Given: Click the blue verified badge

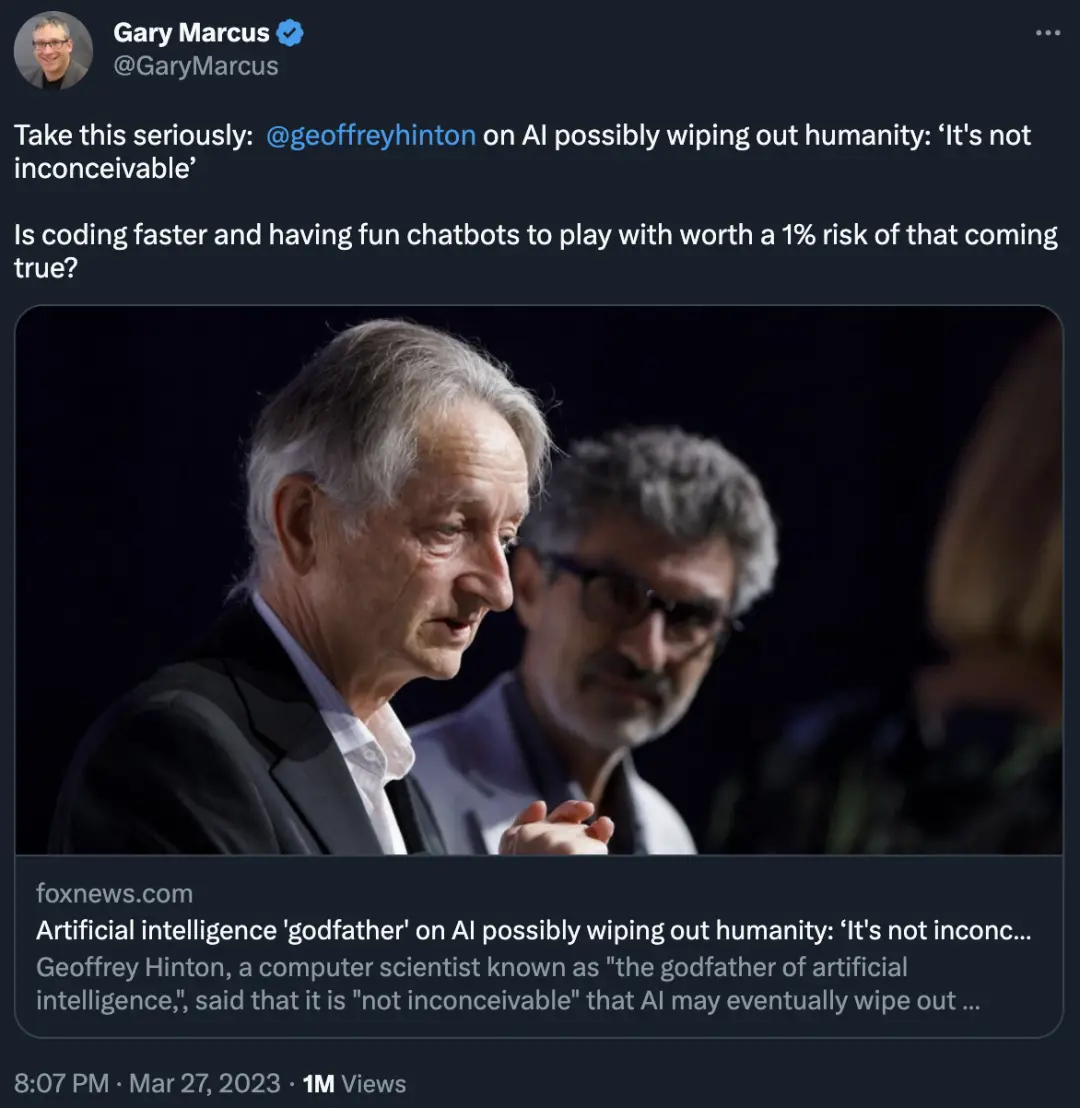Looking at the screenshot, I should [290, 33].
